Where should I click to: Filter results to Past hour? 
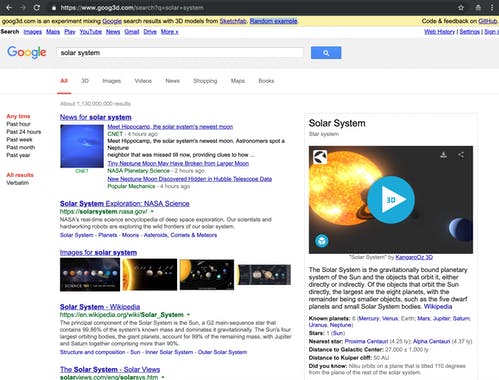18,124
